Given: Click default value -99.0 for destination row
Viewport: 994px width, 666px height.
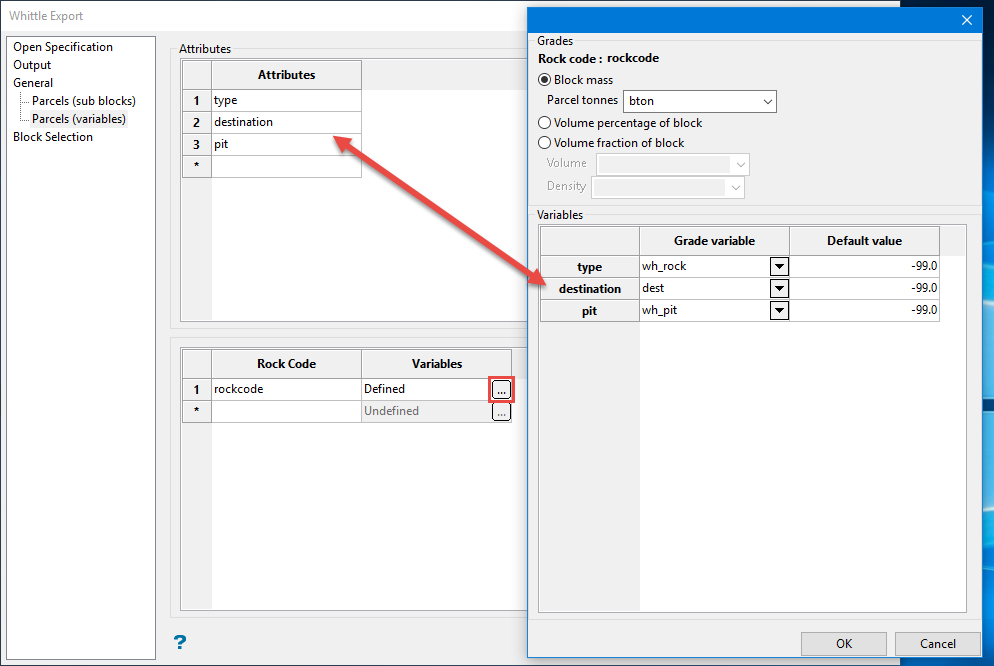Looking at the screenshot, I should click(x=864, y=289).
